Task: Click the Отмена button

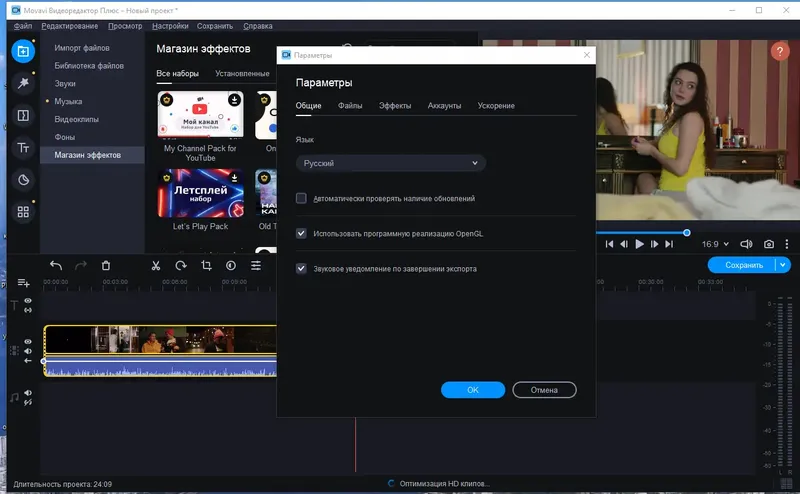Action: coord(544,390)
